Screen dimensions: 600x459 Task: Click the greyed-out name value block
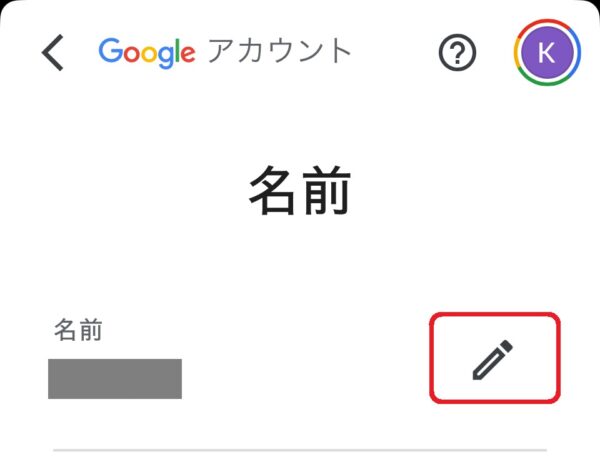click(115, 379)
